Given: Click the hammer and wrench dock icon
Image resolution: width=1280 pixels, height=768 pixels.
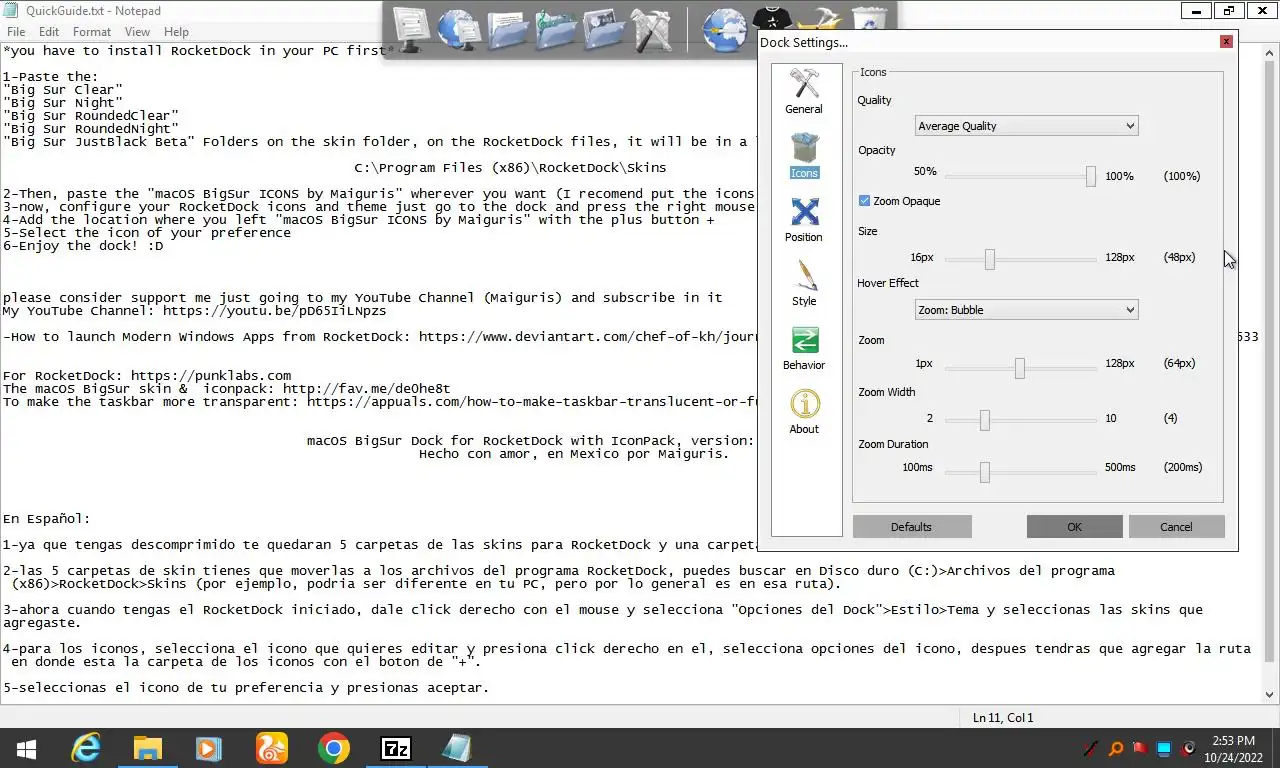Looking at the screenshot, I should (652, 29).
